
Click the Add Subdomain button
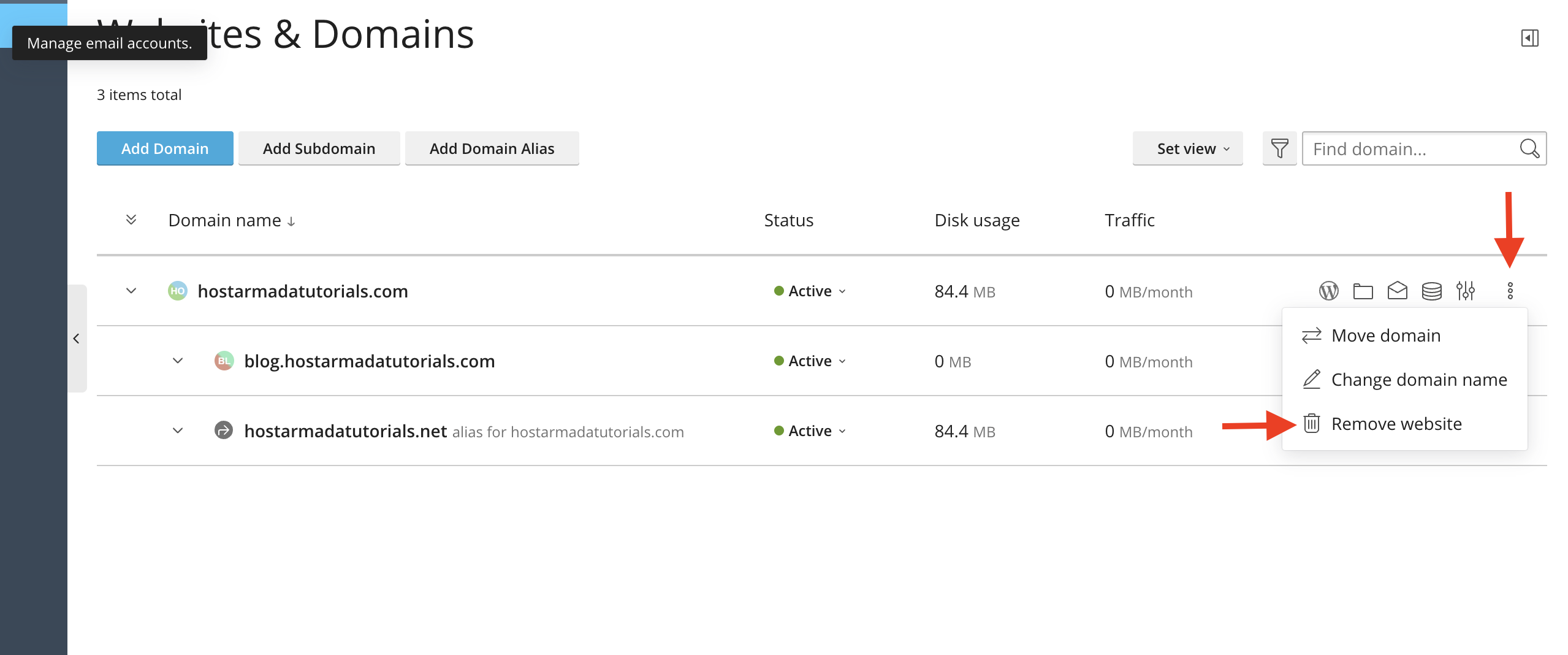[x=319, y=148]
